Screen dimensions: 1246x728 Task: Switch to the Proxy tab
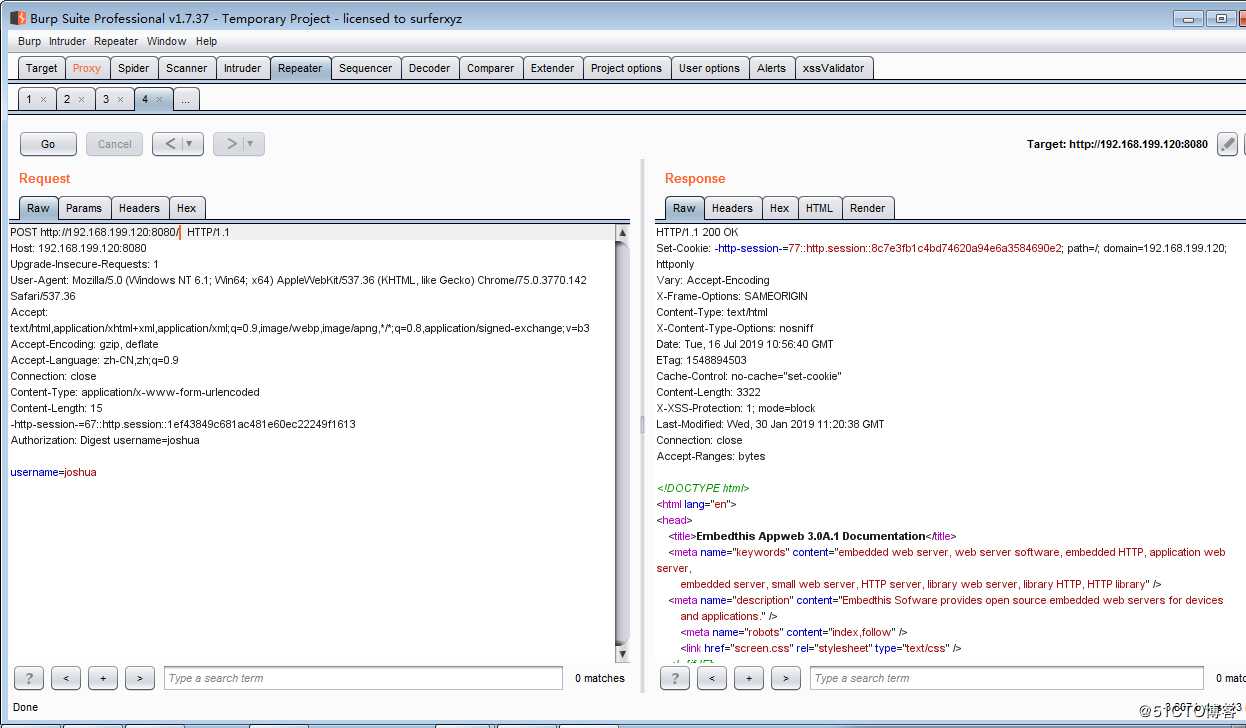(x=87, y=68)
